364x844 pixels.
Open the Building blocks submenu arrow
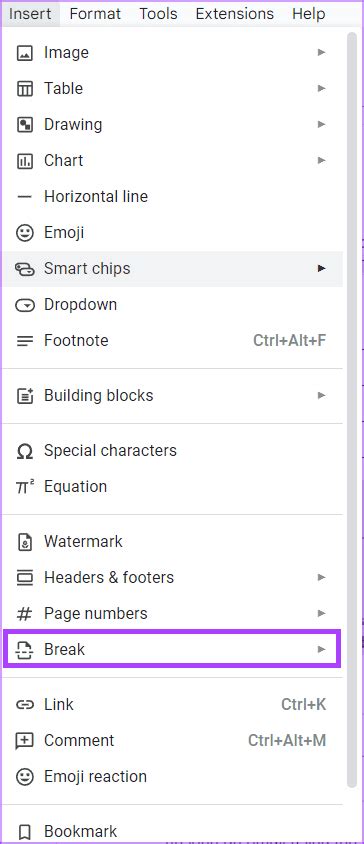pyautogui.click(x=321, y=395)
